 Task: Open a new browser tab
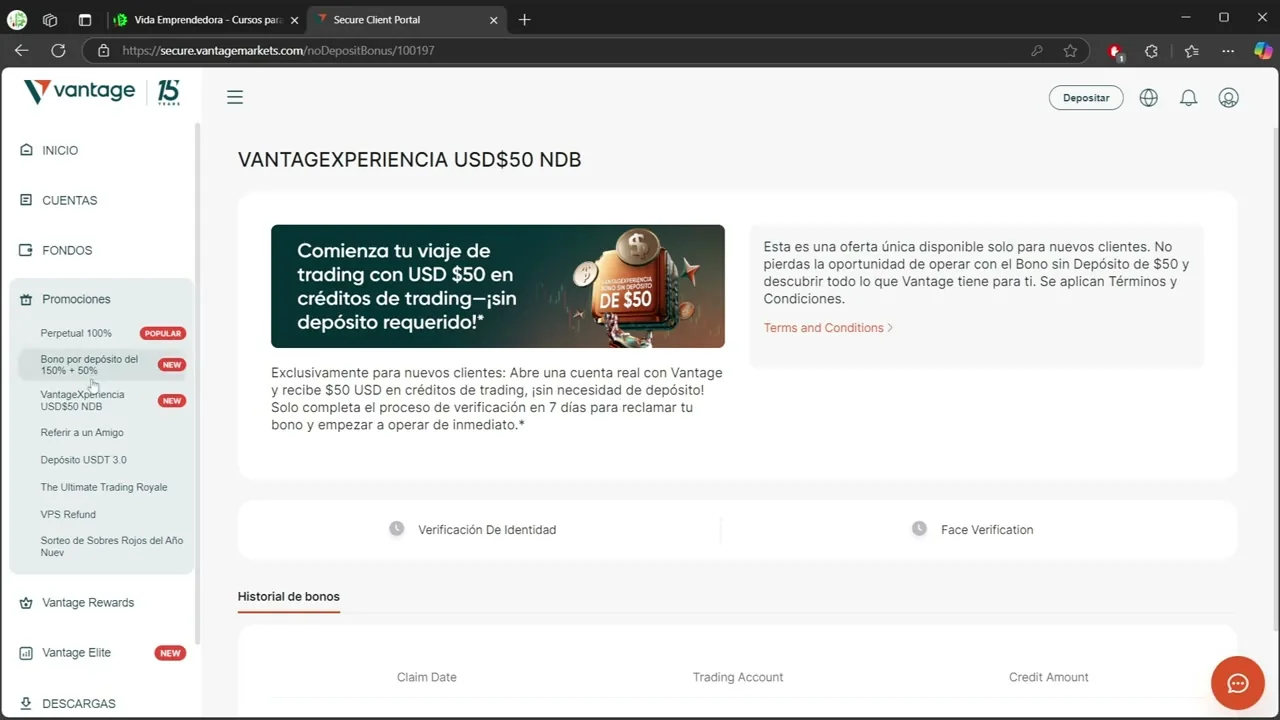525,19
